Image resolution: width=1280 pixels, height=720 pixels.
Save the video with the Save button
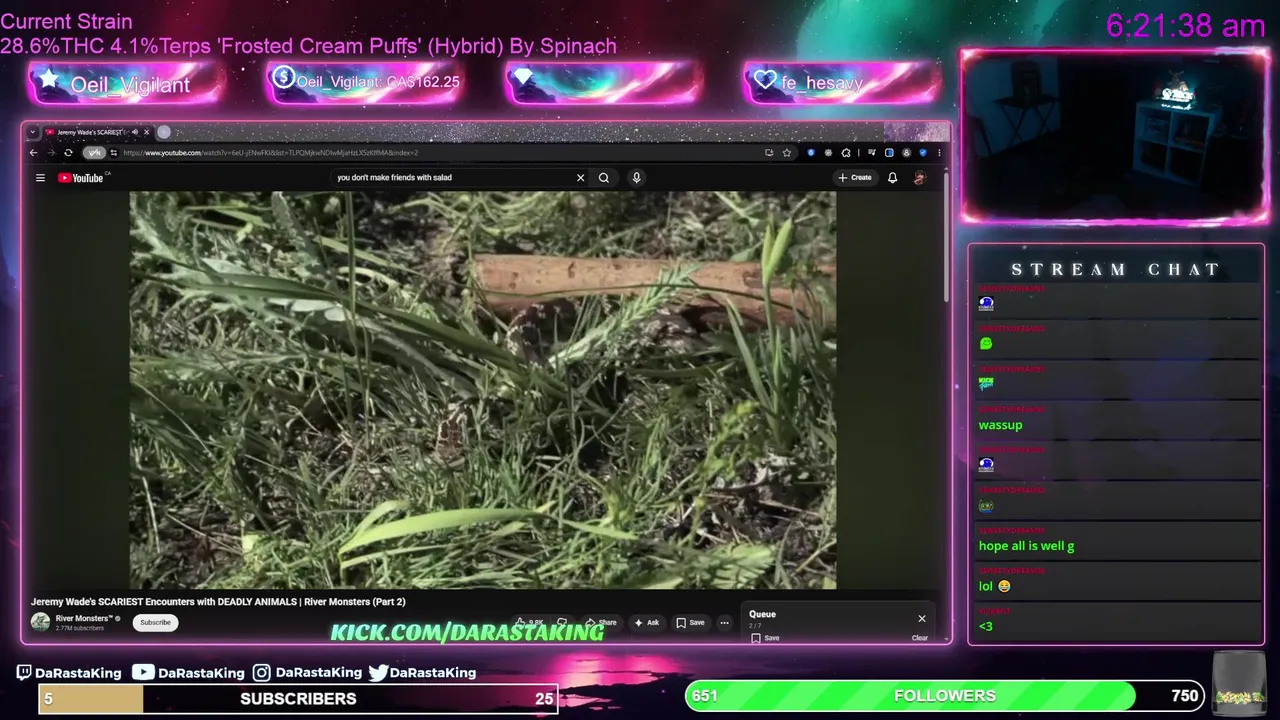click(690, 622)
